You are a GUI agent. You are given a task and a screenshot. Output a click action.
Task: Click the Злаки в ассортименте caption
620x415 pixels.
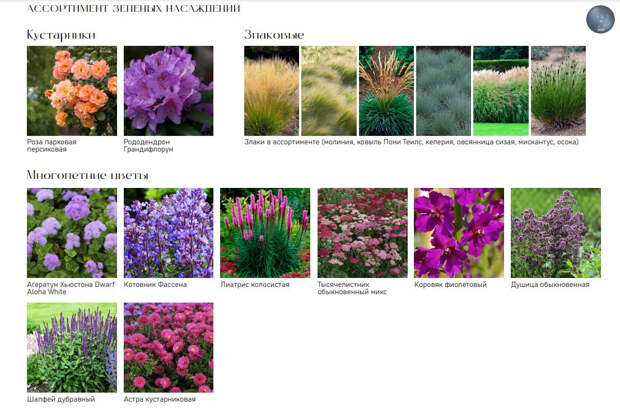pyautogui.click(x=411, y=142)
